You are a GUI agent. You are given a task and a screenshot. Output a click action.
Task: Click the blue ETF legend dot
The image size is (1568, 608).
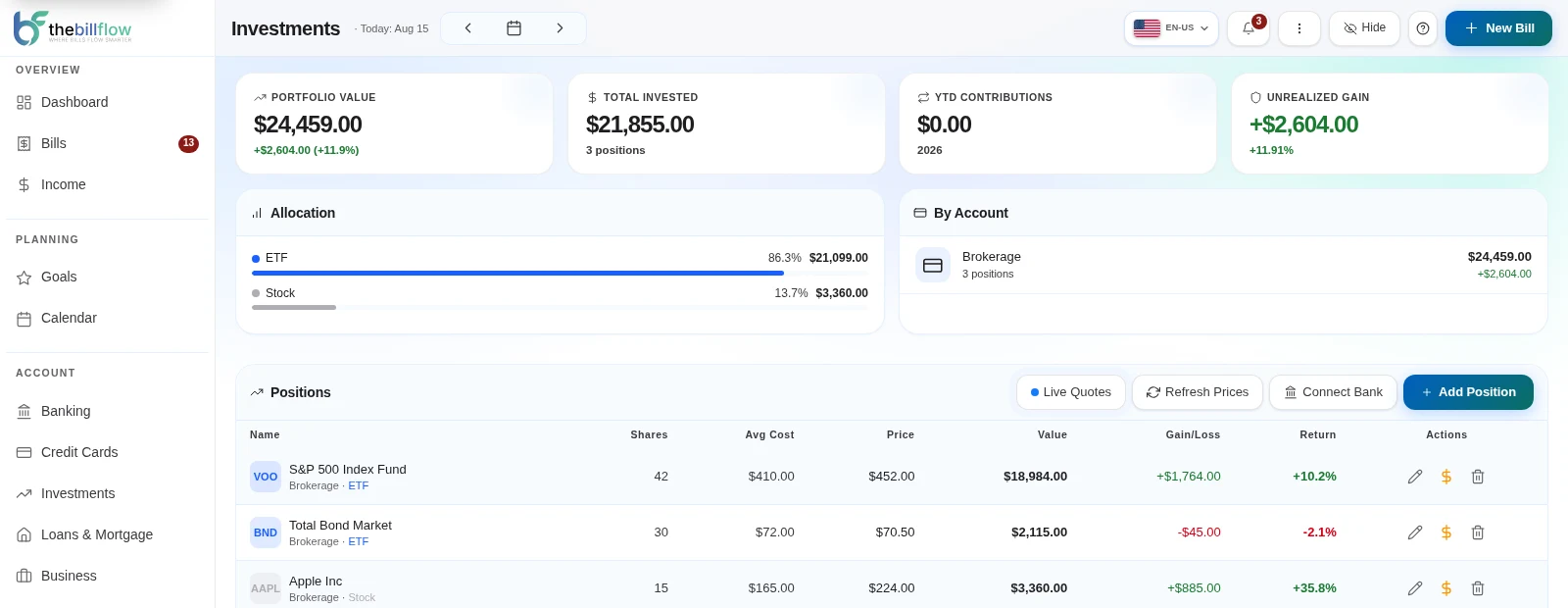click(256, 258)
